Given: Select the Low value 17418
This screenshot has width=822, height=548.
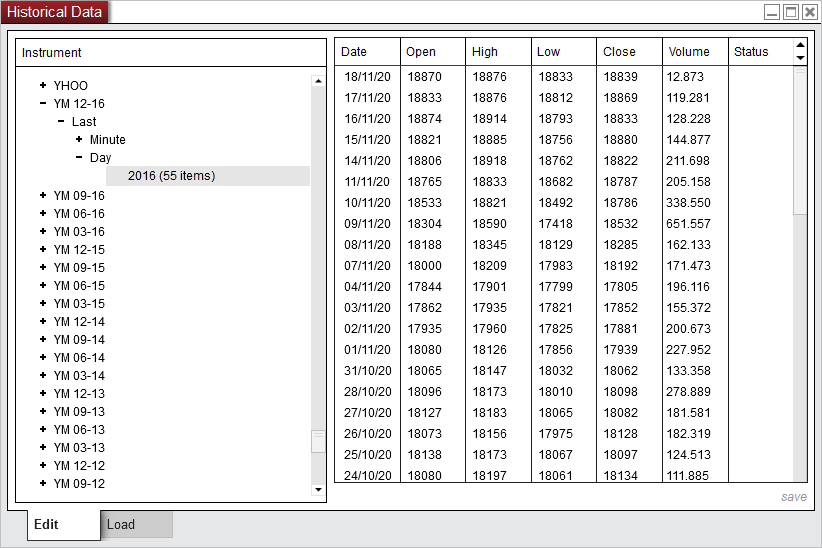Looking at the screenshot, I should [556, 223].
